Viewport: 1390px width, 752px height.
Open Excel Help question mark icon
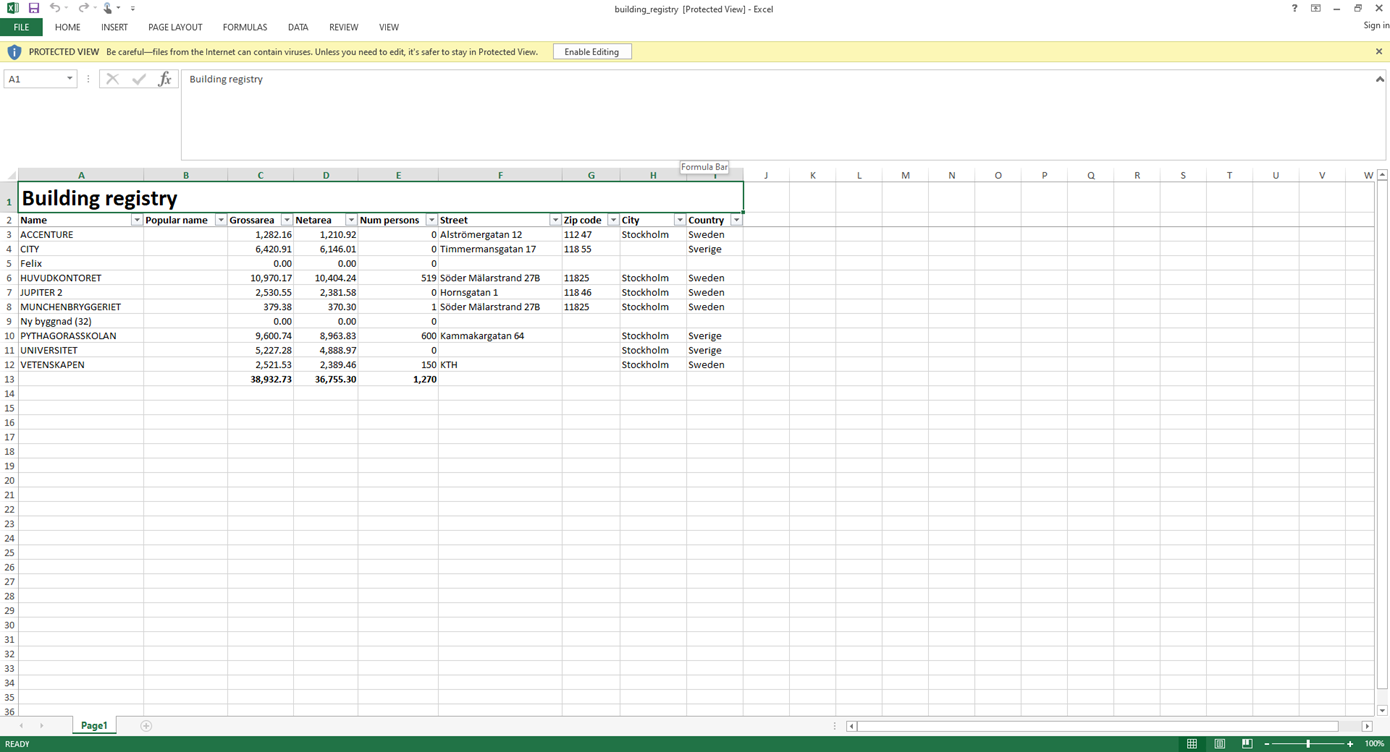(1294, 8)
